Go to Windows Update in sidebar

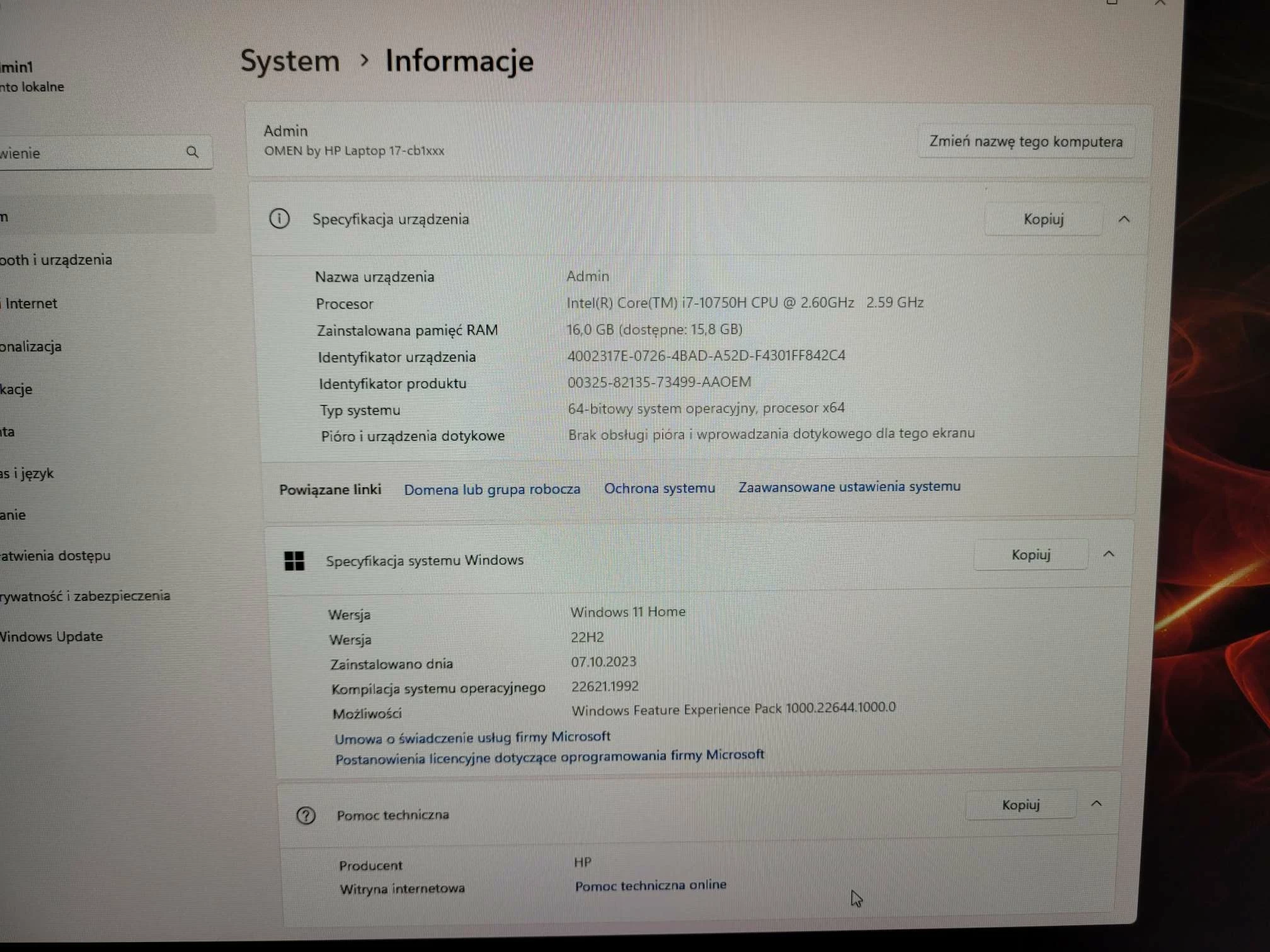coord(52,637)
